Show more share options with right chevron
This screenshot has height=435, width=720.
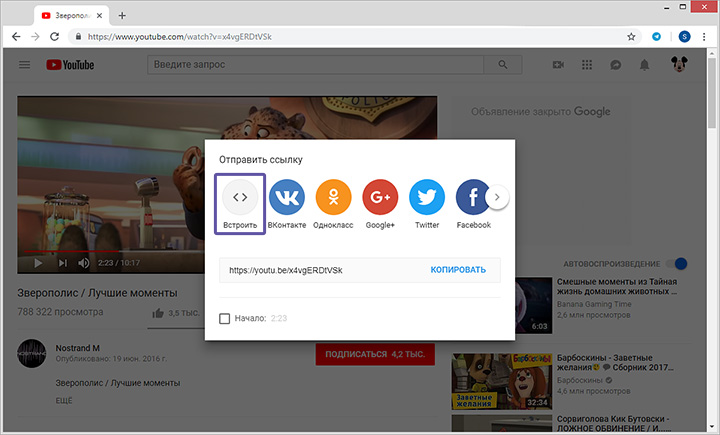point(497,197)
